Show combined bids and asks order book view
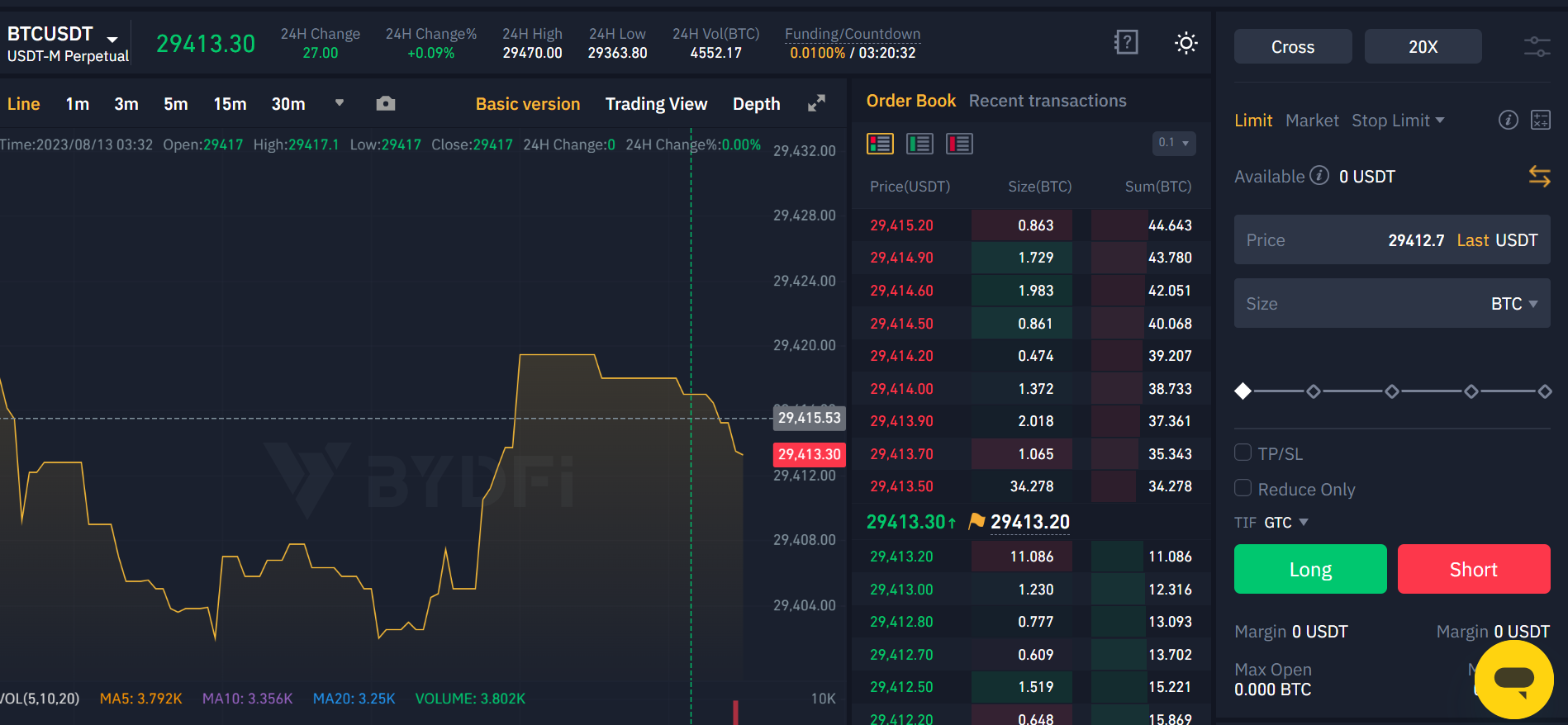Viewport: 1568px width, 725px height. tap(880, 144)
